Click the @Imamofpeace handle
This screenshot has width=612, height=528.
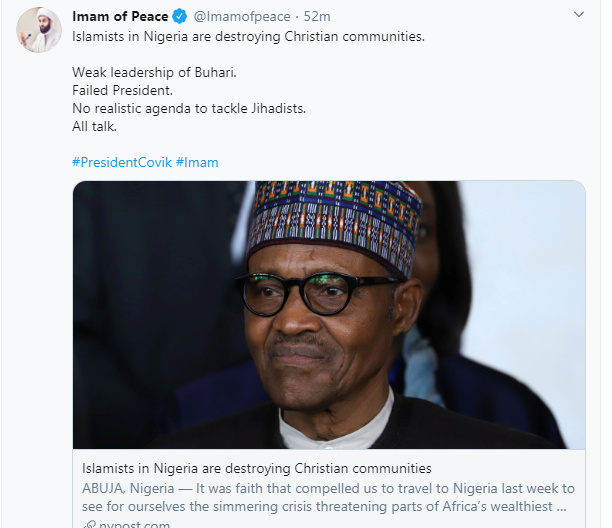click(242, 16)
